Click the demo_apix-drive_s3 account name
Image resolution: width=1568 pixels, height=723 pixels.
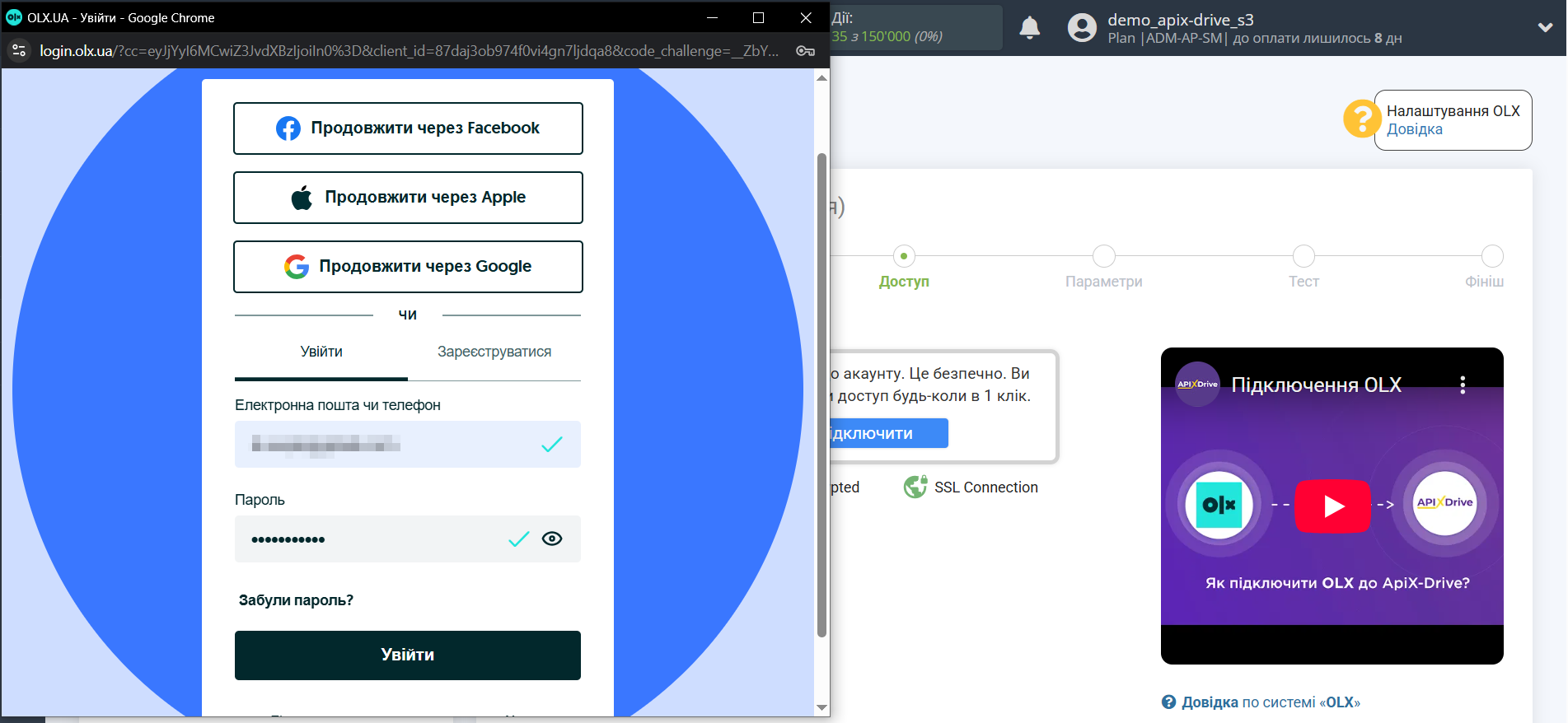pos(1181,20)
